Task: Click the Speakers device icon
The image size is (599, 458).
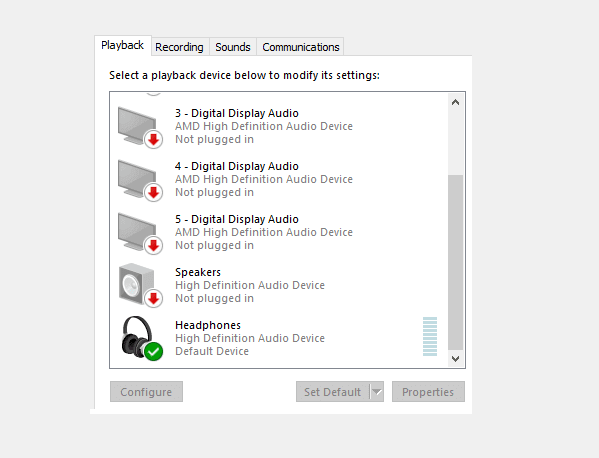Action: coord(140,285)
